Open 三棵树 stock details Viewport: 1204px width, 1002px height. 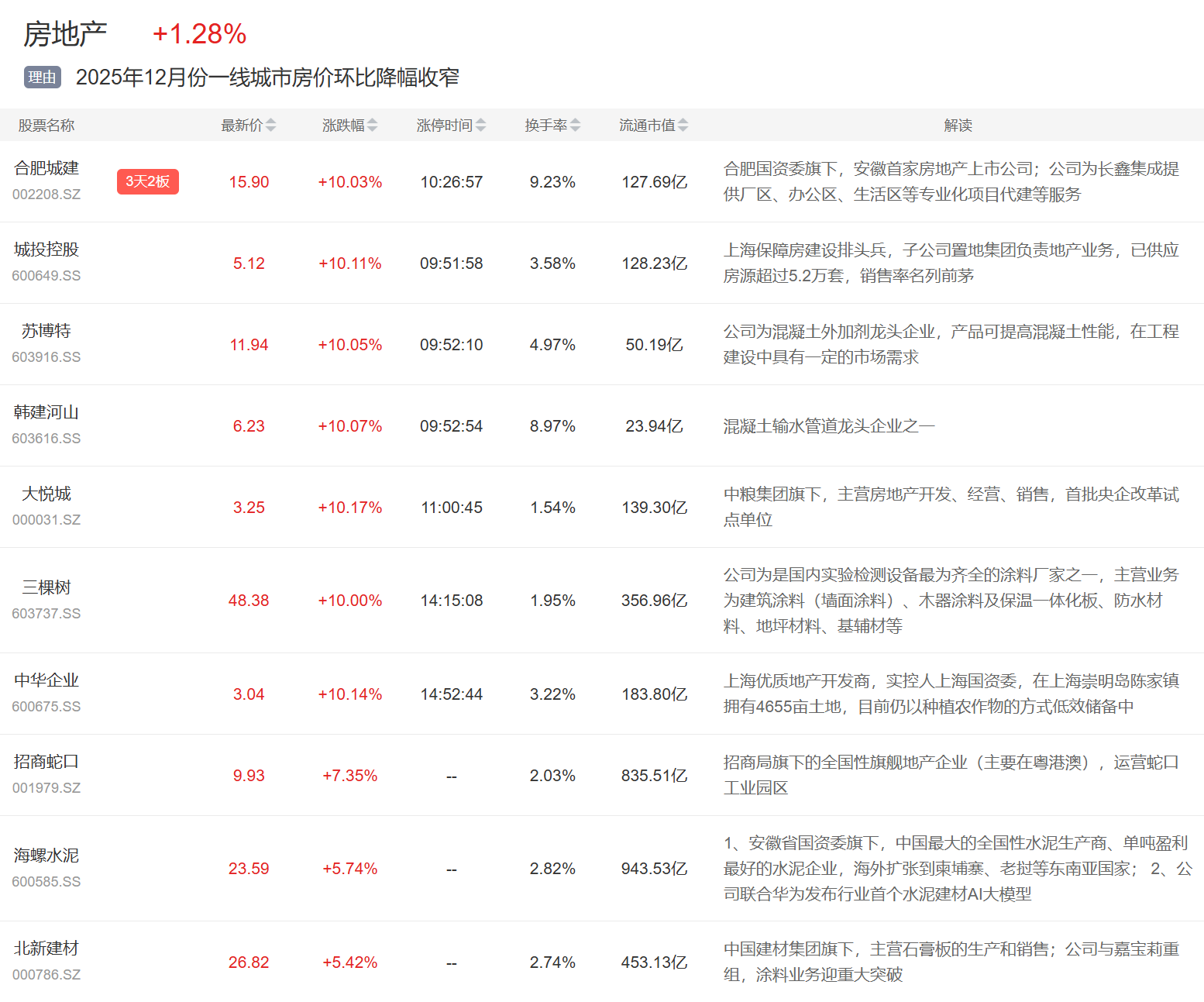[x=46, y=587]
